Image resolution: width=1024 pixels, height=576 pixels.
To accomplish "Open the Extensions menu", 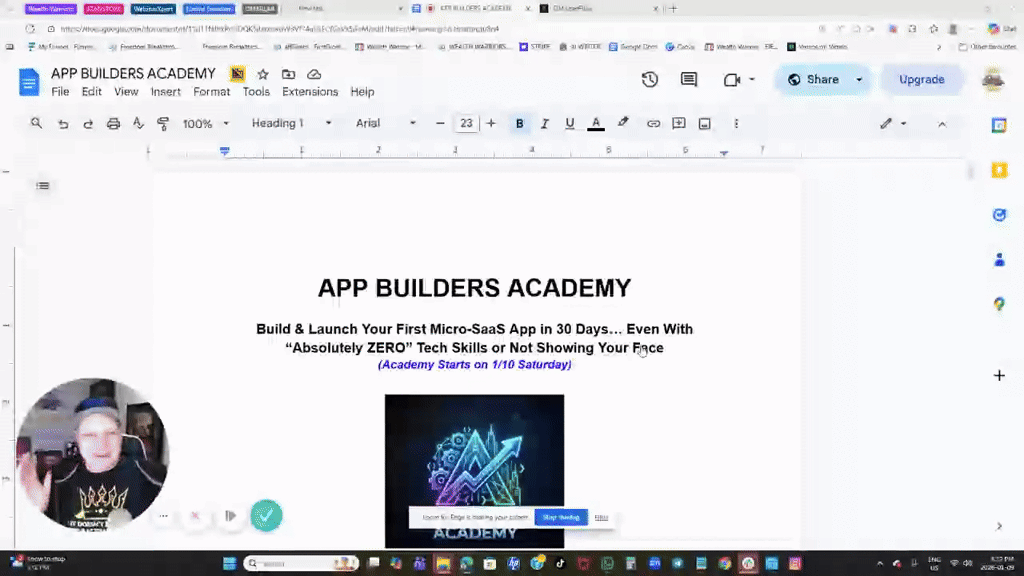I will (x=310, y=92).
